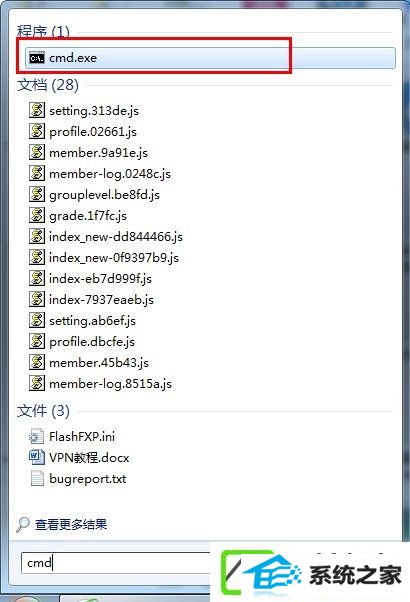
Task: Select the member.9a91e.js script icon
Action: [x=37, y=152]
